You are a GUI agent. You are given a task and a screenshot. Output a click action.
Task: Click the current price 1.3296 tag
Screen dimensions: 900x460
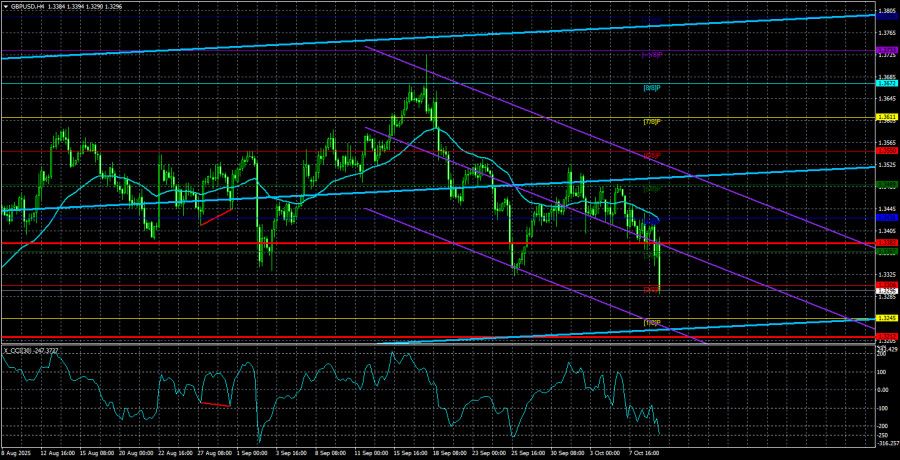pos(885,291)
